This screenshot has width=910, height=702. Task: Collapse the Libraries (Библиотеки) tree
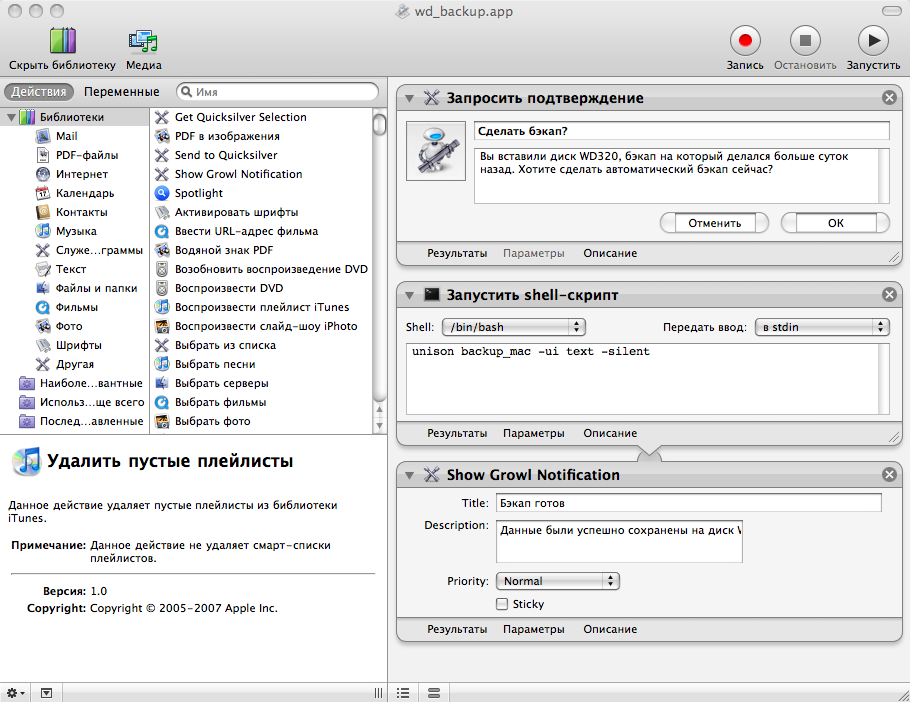[11, 117]
